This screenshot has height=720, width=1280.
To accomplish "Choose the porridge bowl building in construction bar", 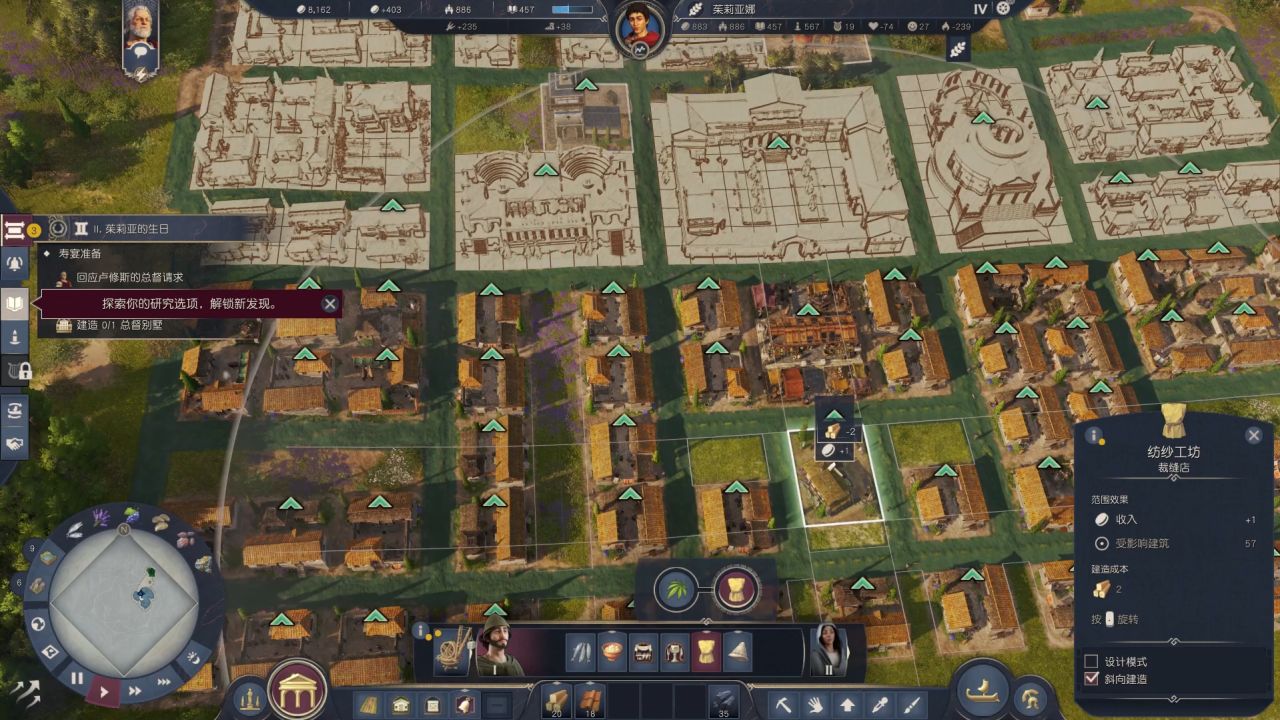I will [613, 652].
